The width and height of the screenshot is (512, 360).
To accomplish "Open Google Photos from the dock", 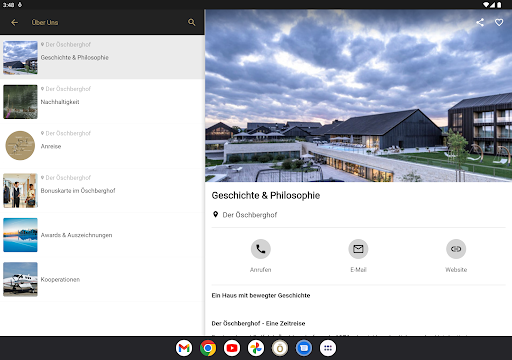I will click(x=256, y=348).
